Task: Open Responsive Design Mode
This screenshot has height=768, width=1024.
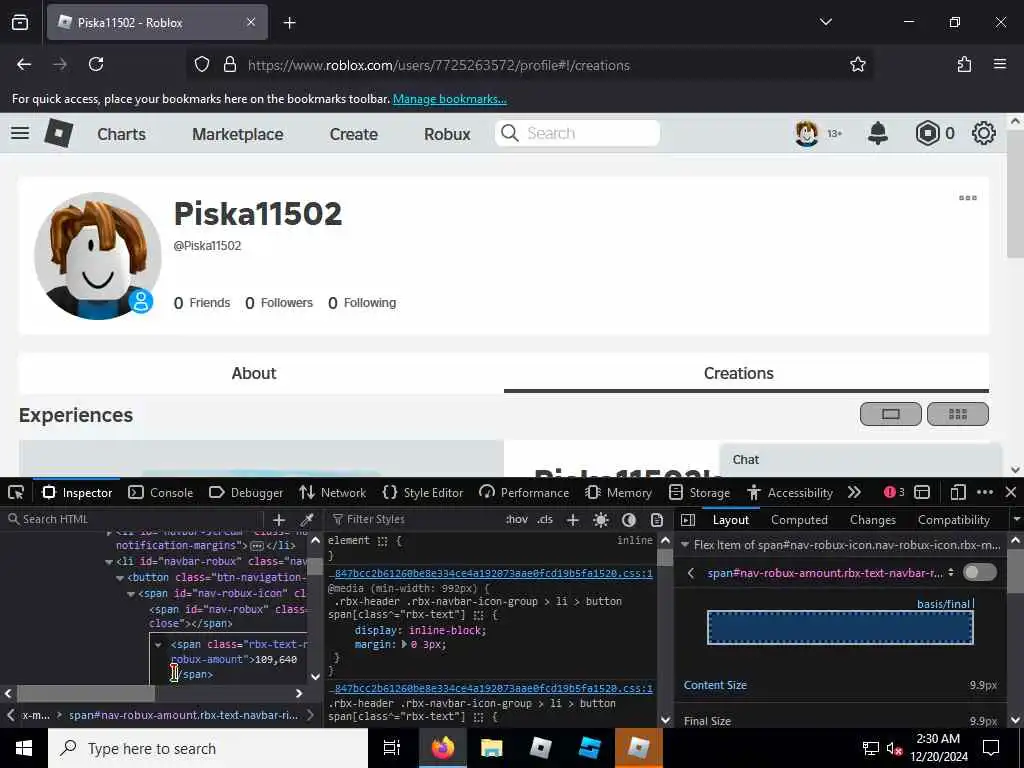Action: [x=958, y=492]
